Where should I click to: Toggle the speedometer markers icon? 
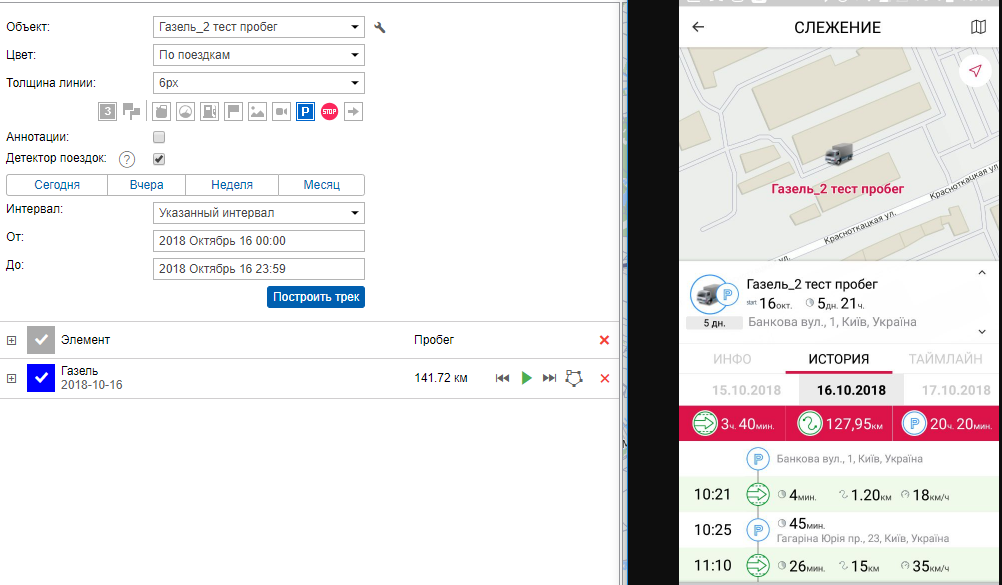[186, 112]
